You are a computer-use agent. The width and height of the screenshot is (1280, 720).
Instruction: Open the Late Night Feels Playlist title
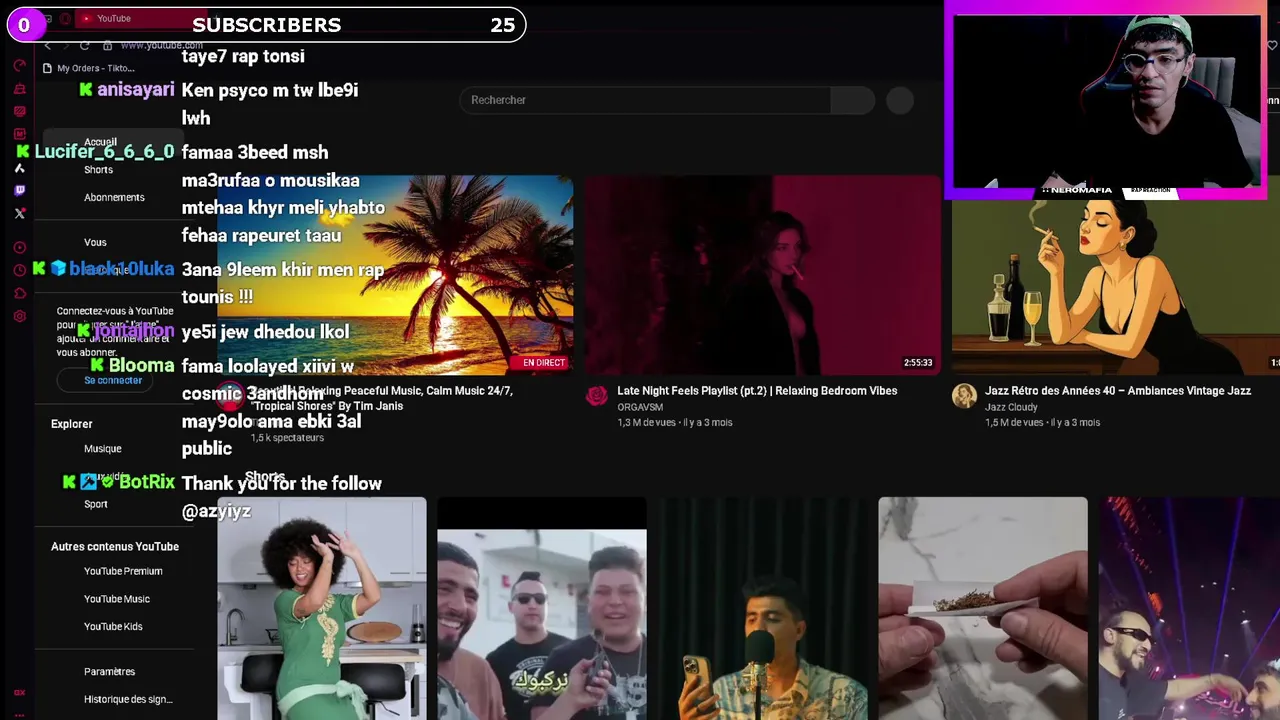click(x=757, y=391)
